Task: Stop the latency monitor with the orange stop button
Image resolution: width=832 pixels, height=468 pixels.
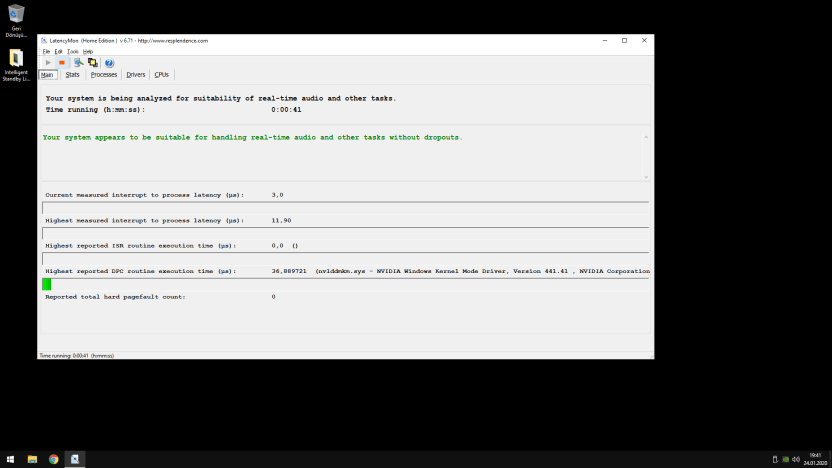Action: [62, 63]
